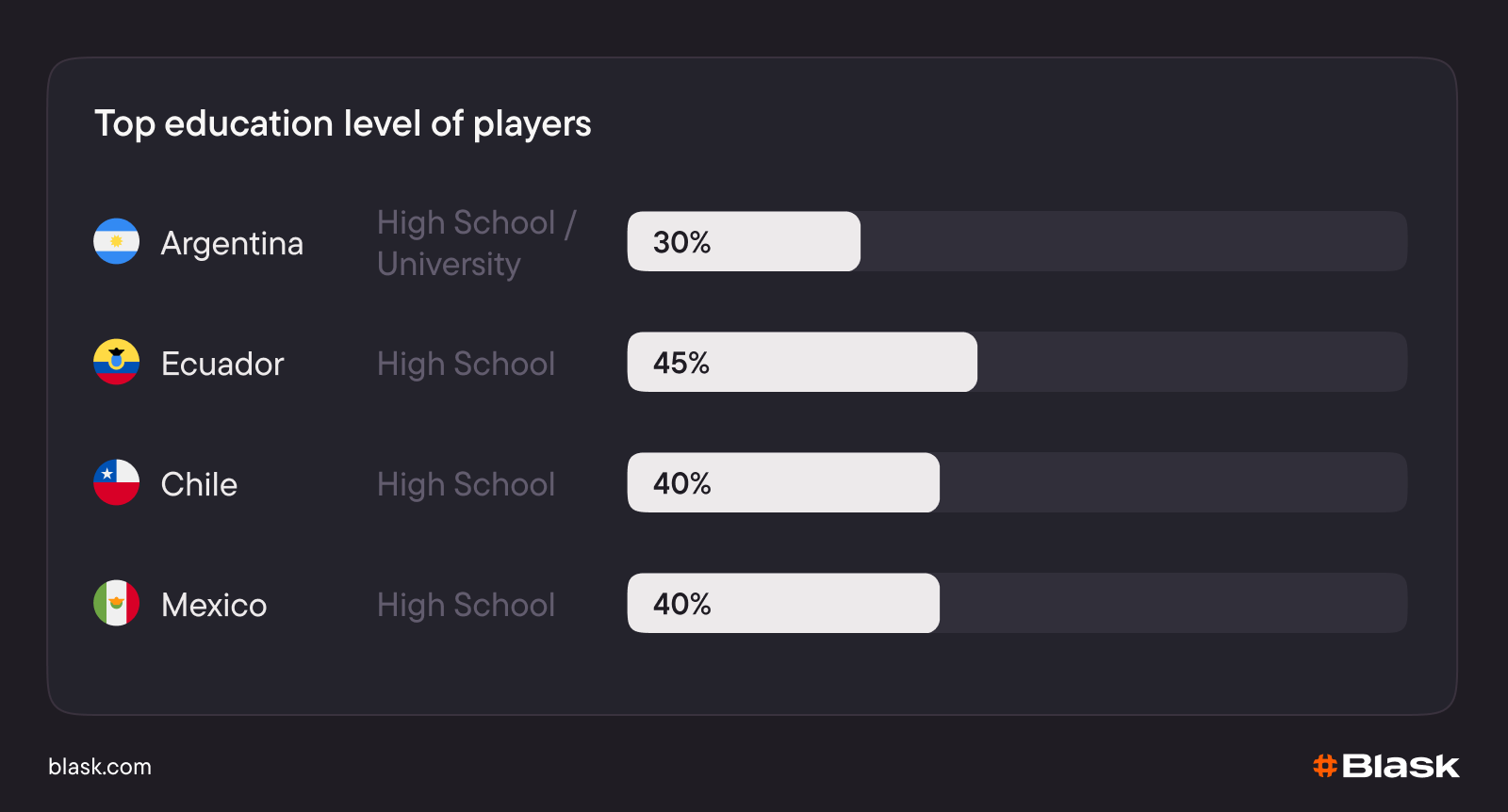Click the Argentina flag icon
The image size is (1508, 812).
116,241
